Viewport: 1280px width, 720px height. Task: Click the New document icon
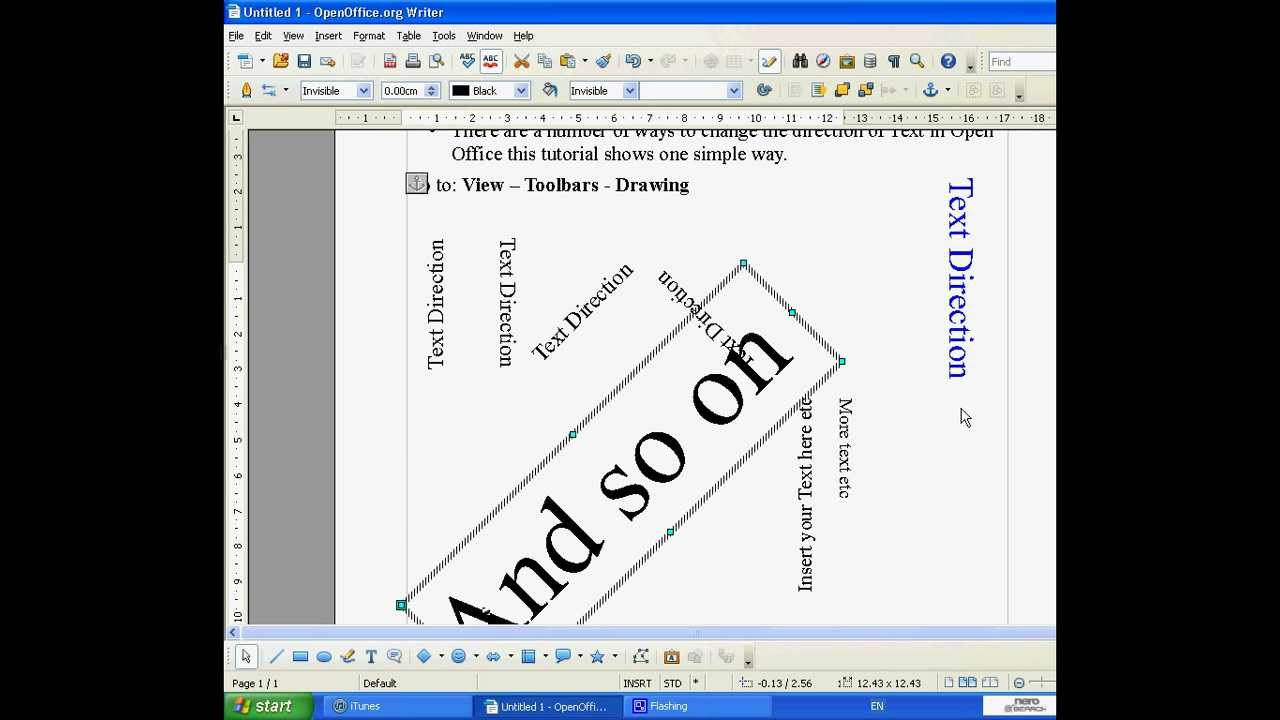pos(245,62)
